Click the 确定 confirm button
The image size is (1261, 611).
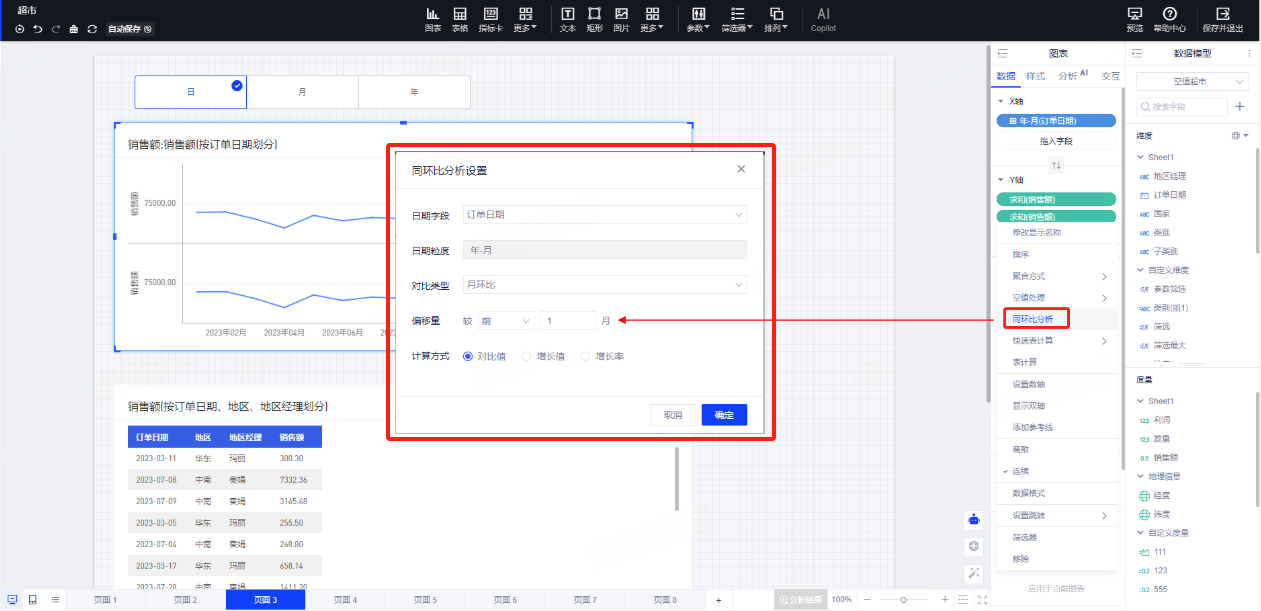(x=724, y=415)
